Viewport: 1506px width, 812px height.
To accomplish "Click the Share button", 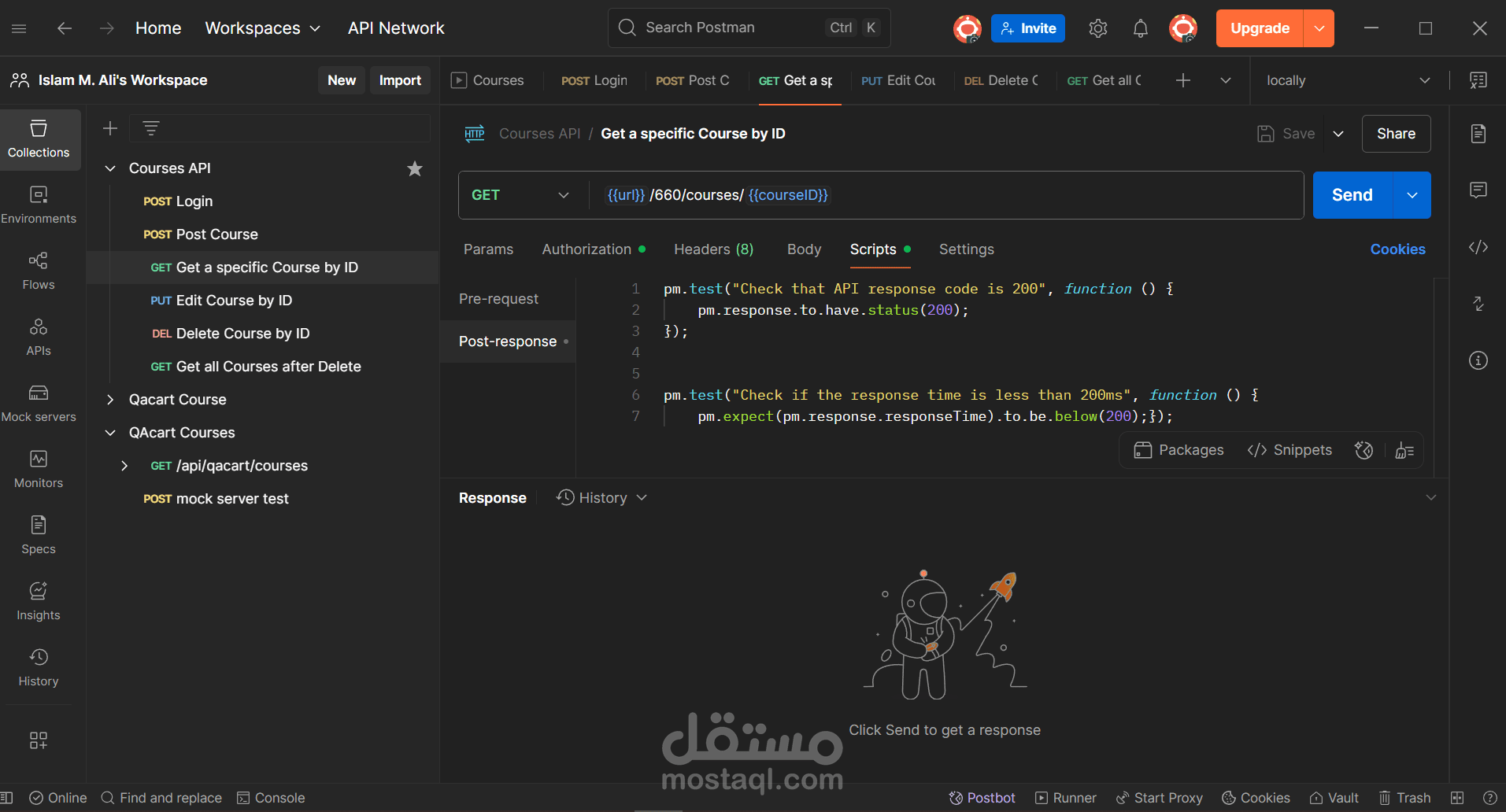I will click(x=1396, y=134).
